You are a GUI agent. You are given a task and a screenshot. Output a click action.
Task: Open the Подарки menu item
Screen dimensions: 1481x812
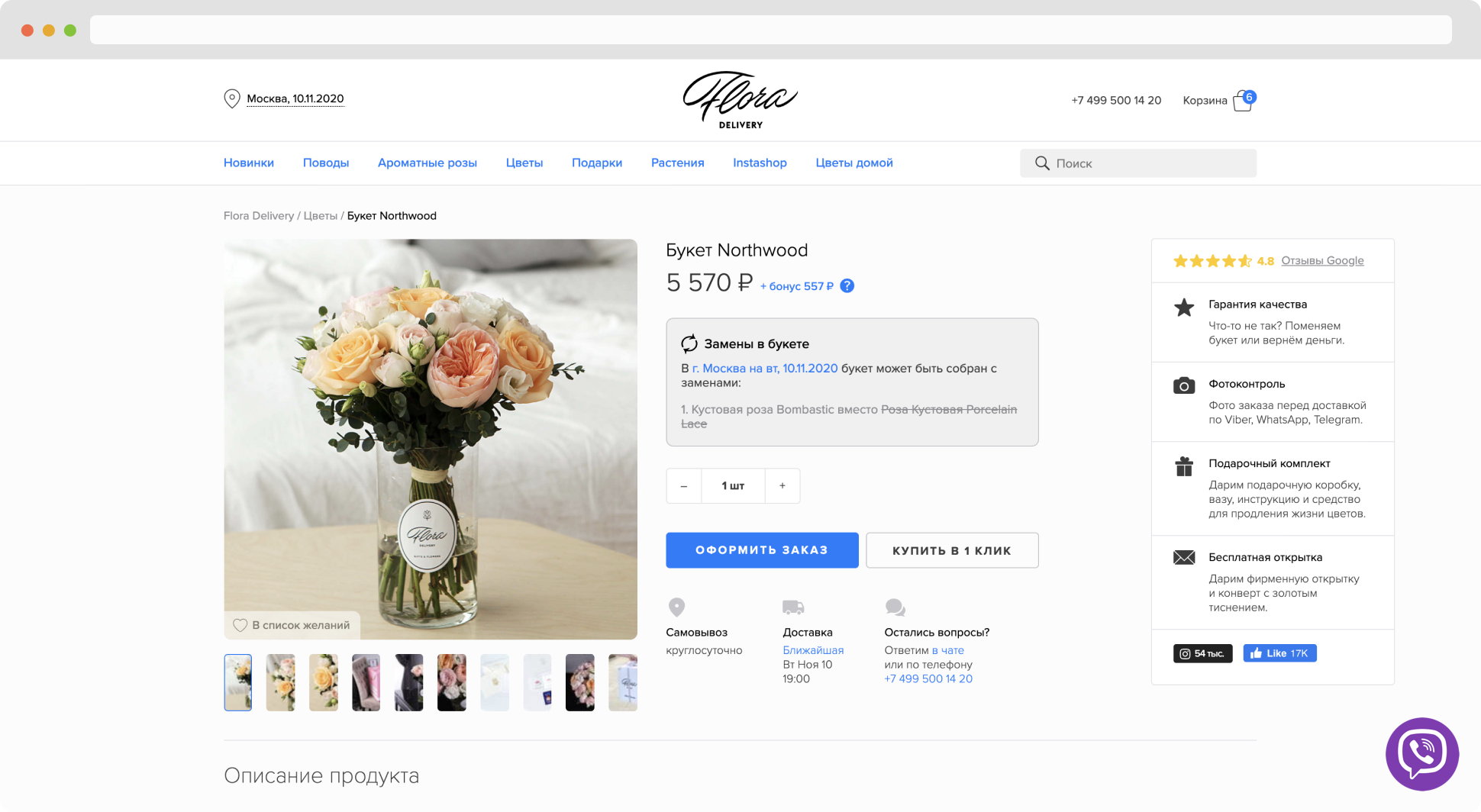pos(597,163)
